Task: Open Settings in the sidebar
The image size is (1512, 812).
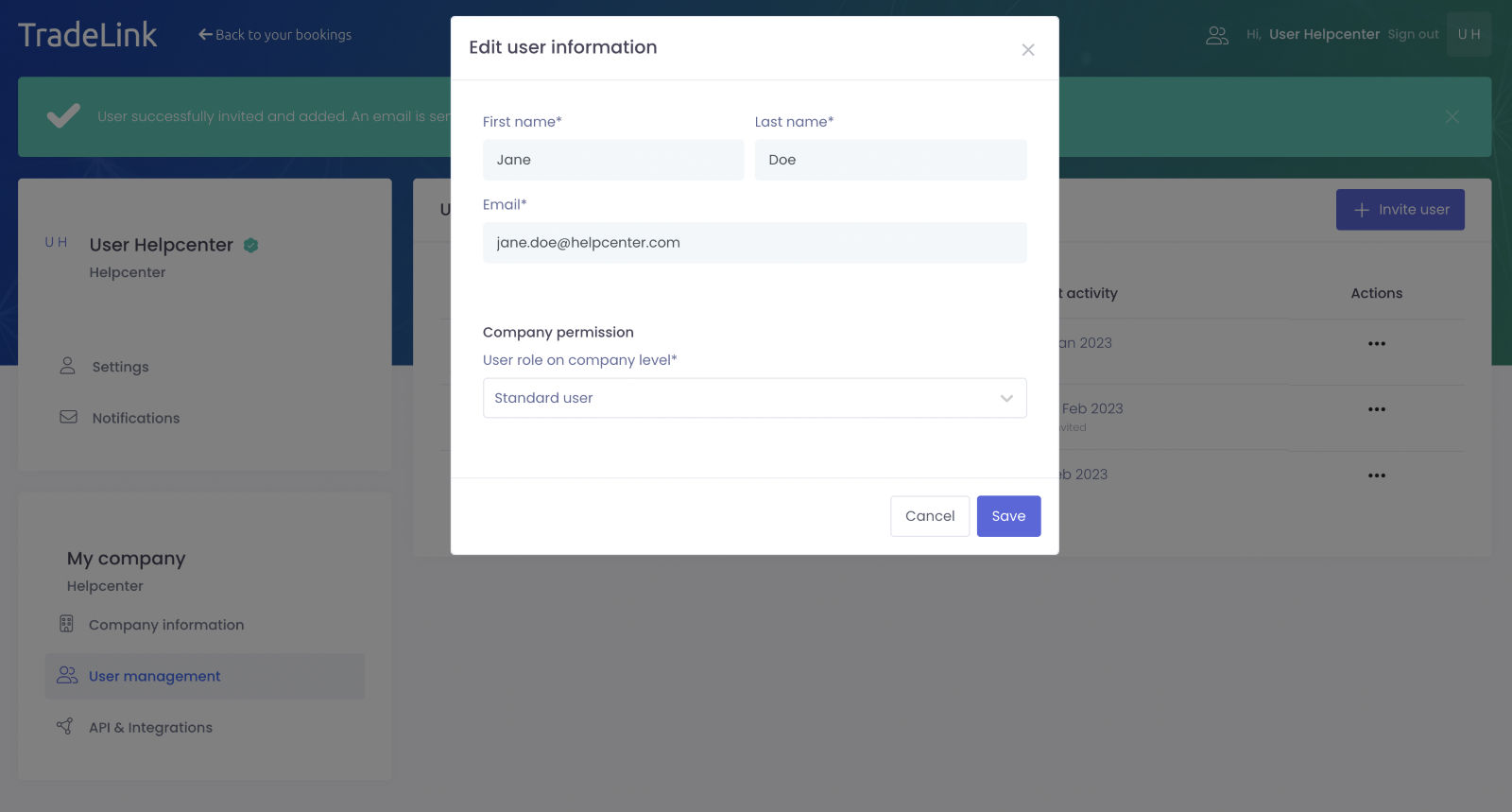Action: point(120,367)
